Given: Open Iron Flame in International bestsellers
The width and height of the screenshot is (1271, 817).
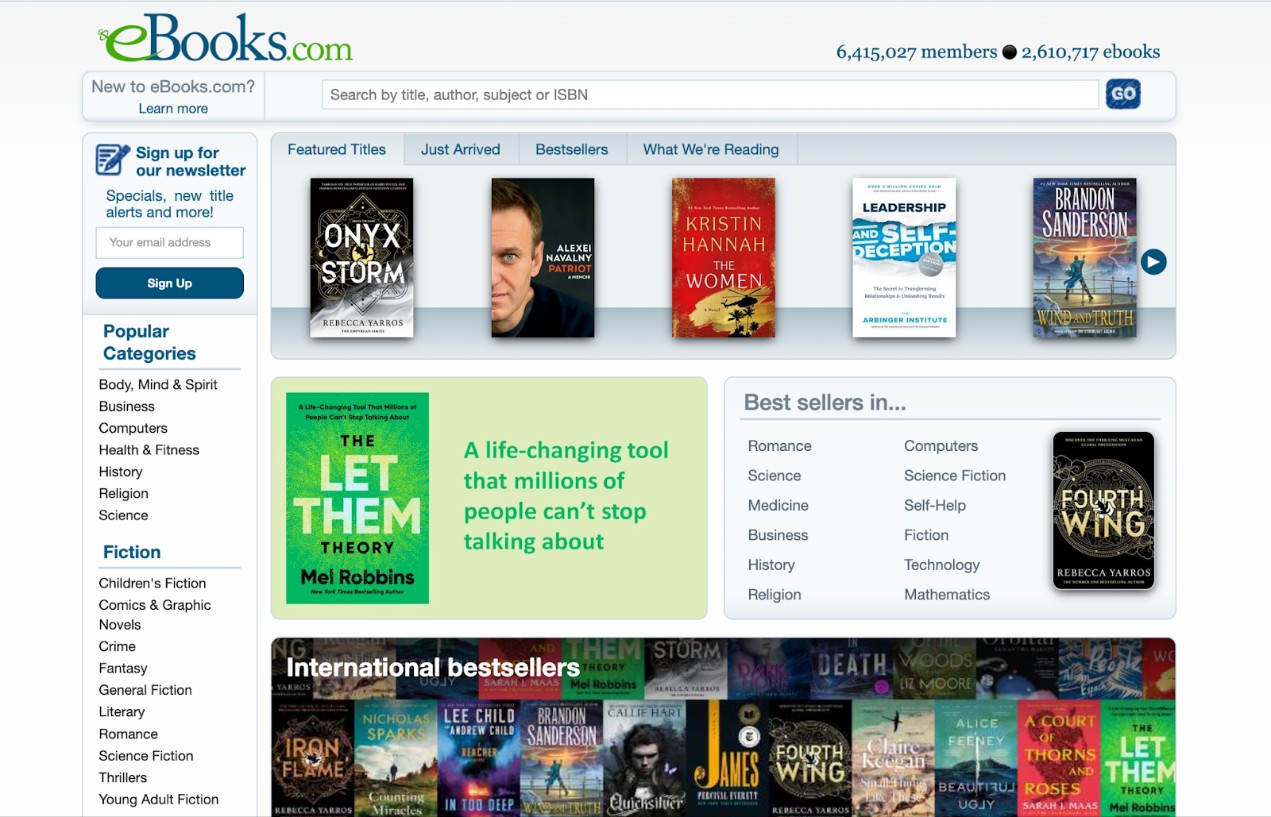Looking at the screenshot, I should 312,758.
